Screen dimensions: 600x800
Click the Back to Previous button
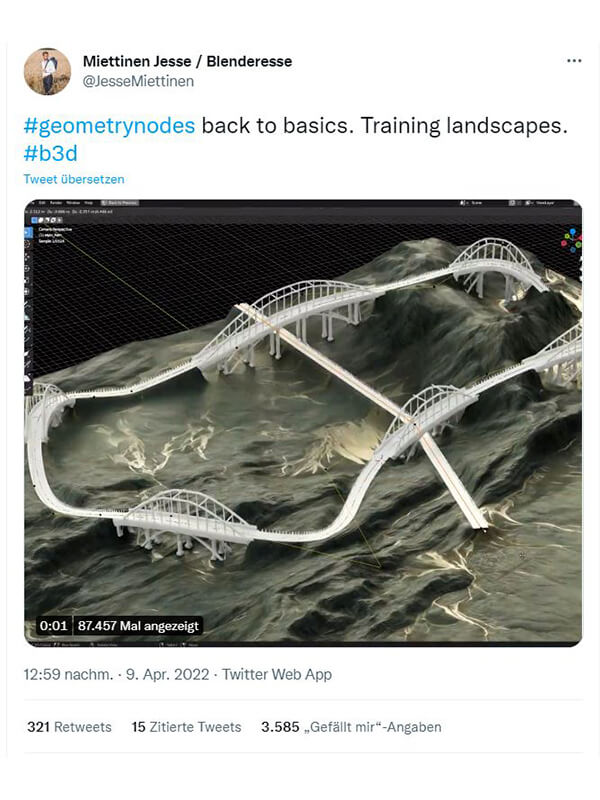pos(120,203)
